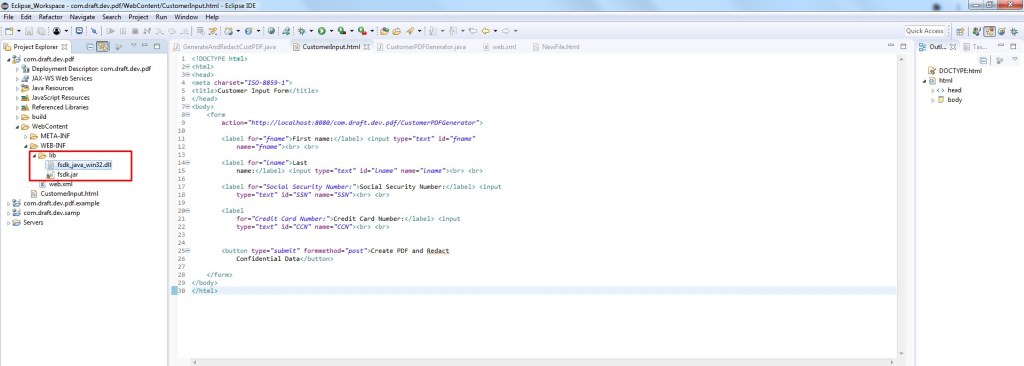Expand the Java Resources tree node
The width and height of the screenshot is (1024, 366).
point(18,88)
